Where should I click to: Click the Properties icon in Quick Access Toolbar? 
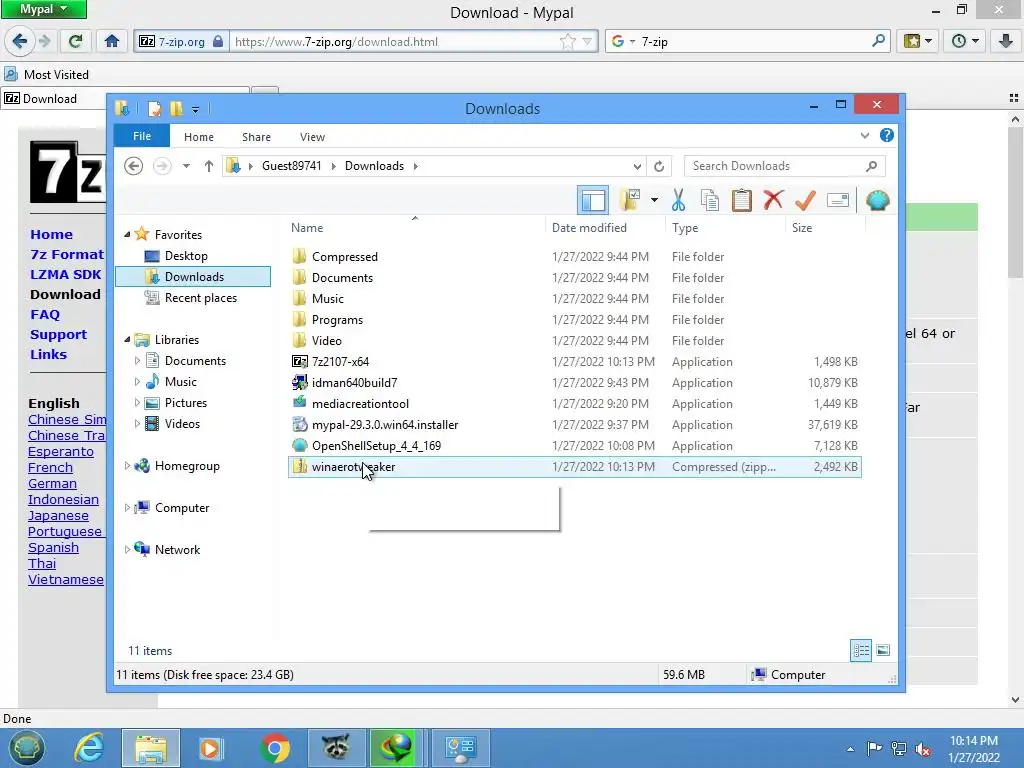tap(154, 108)
